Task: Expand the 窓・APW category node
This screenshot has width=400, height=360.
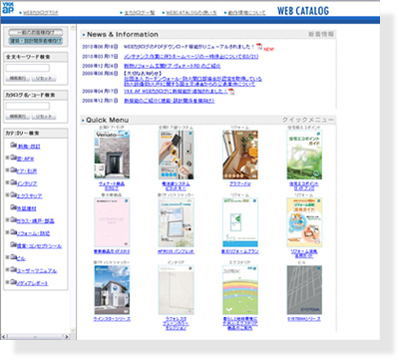Action: point(7,157)
